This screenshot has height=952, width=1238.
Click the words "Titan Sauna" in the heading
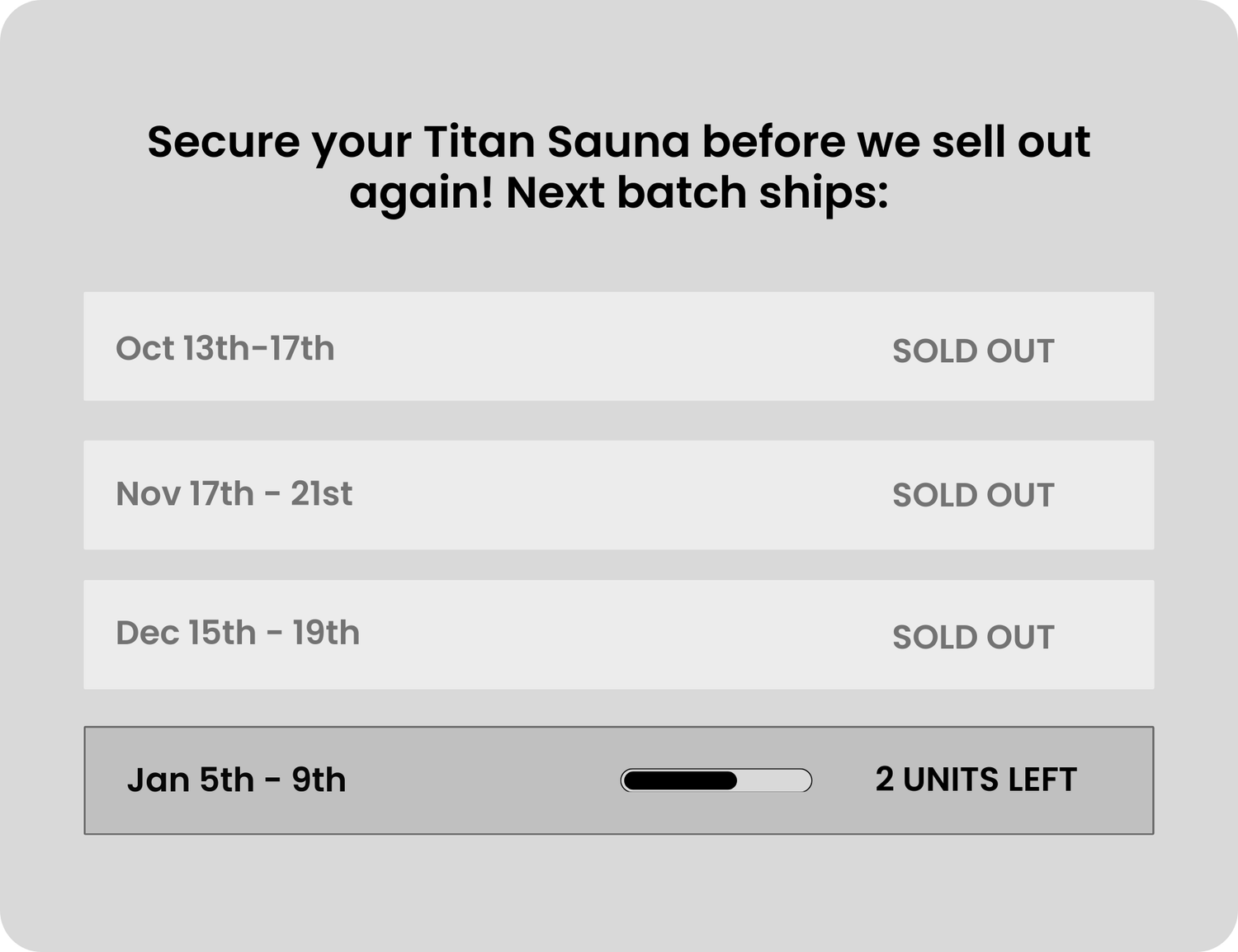(x=556, y=142)
